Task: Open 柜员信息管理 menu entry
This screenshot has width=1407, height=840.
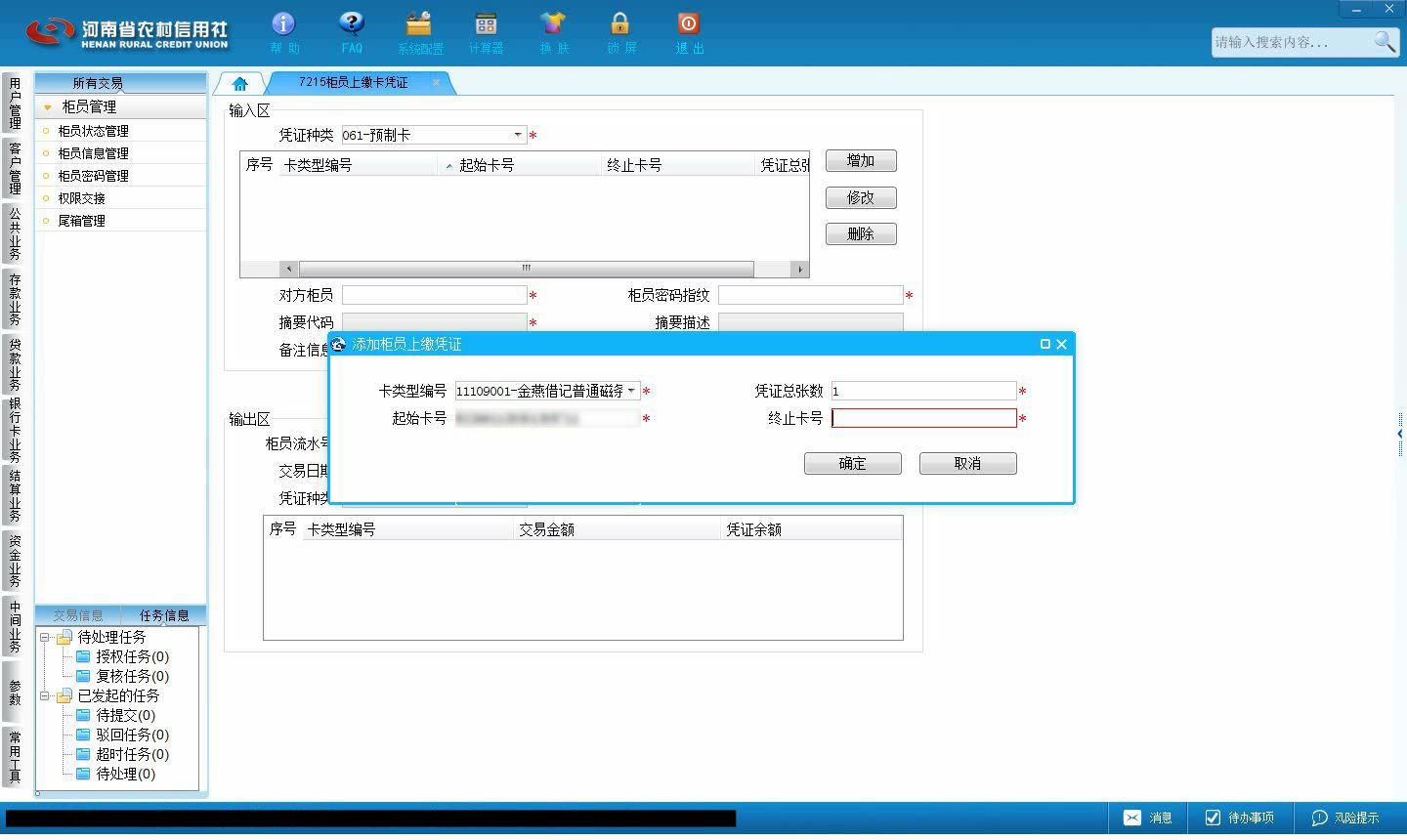Action: click(x=93, y=153)
